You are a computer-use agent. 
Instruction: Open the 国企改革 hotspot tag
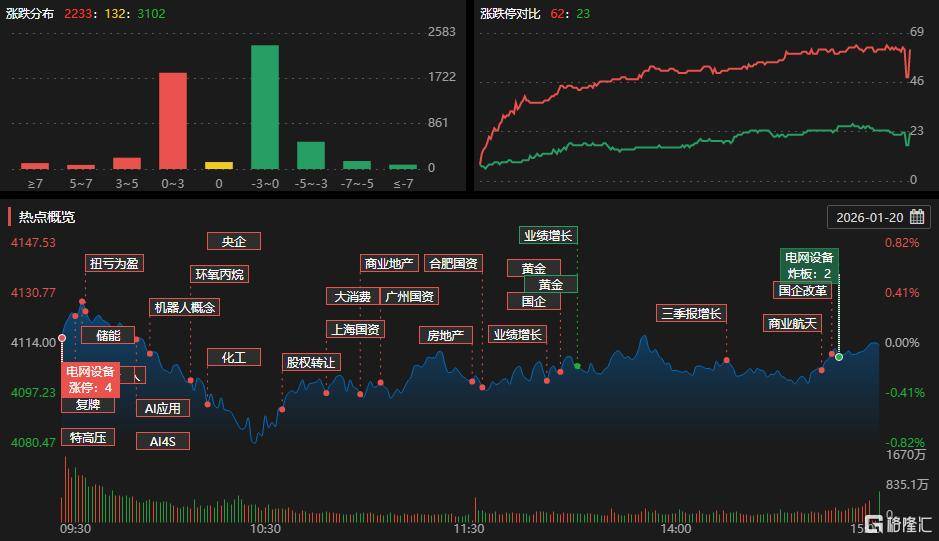click(802, 290)
